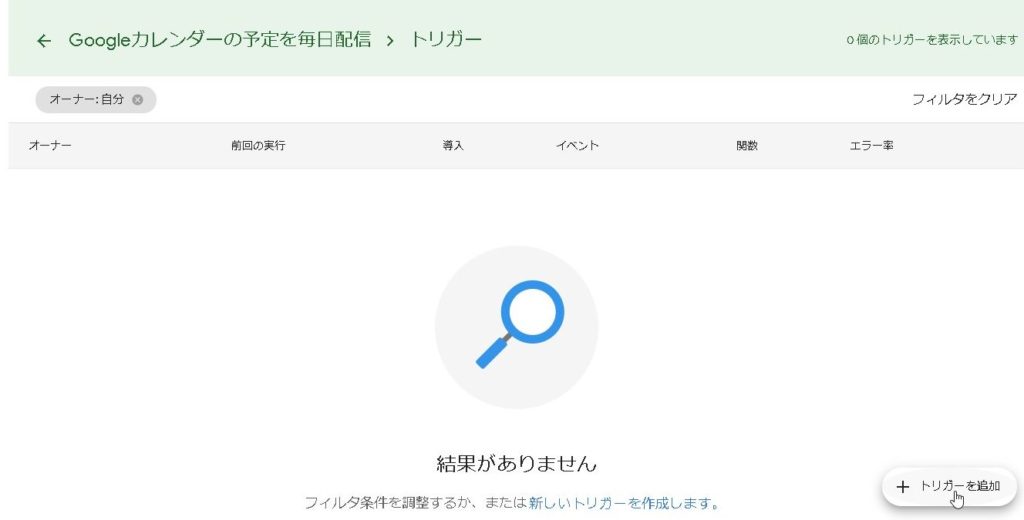Remove the オーナー: 自分 filter chip with its x icon
The image size is (1024, 520).
click(138, 100)
